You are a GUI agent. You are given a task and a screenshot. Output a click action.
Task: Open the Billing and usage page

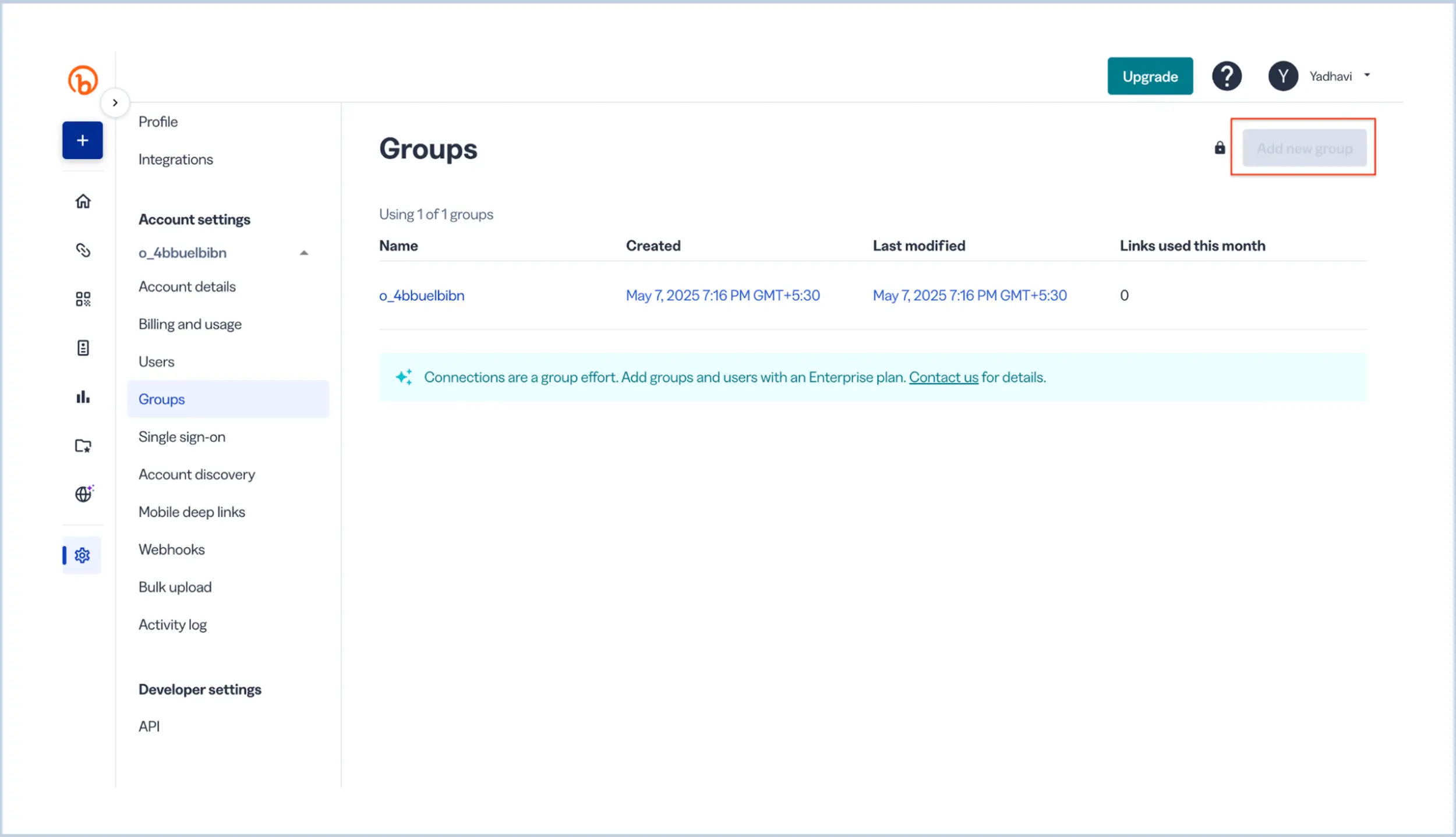point(190,323)
